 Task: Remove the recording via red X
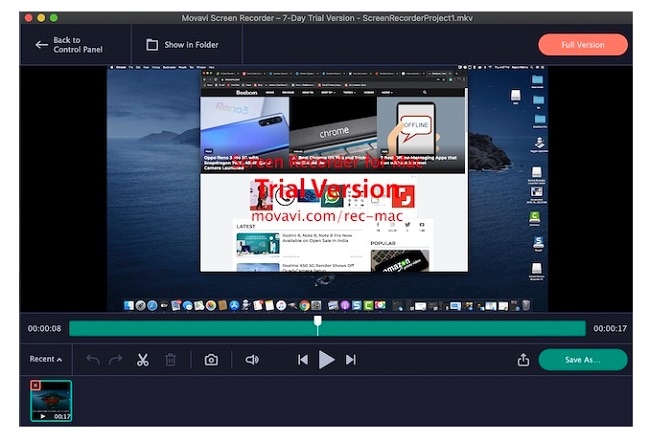click(x=36, y=385)
